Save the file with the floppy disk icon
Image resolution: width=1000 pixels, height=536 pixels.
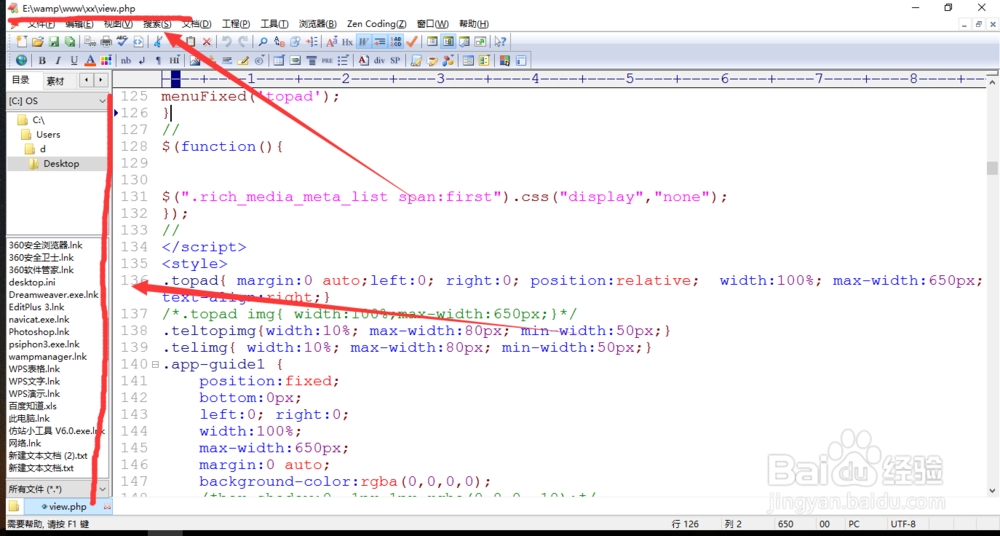[x=54, y=41]
